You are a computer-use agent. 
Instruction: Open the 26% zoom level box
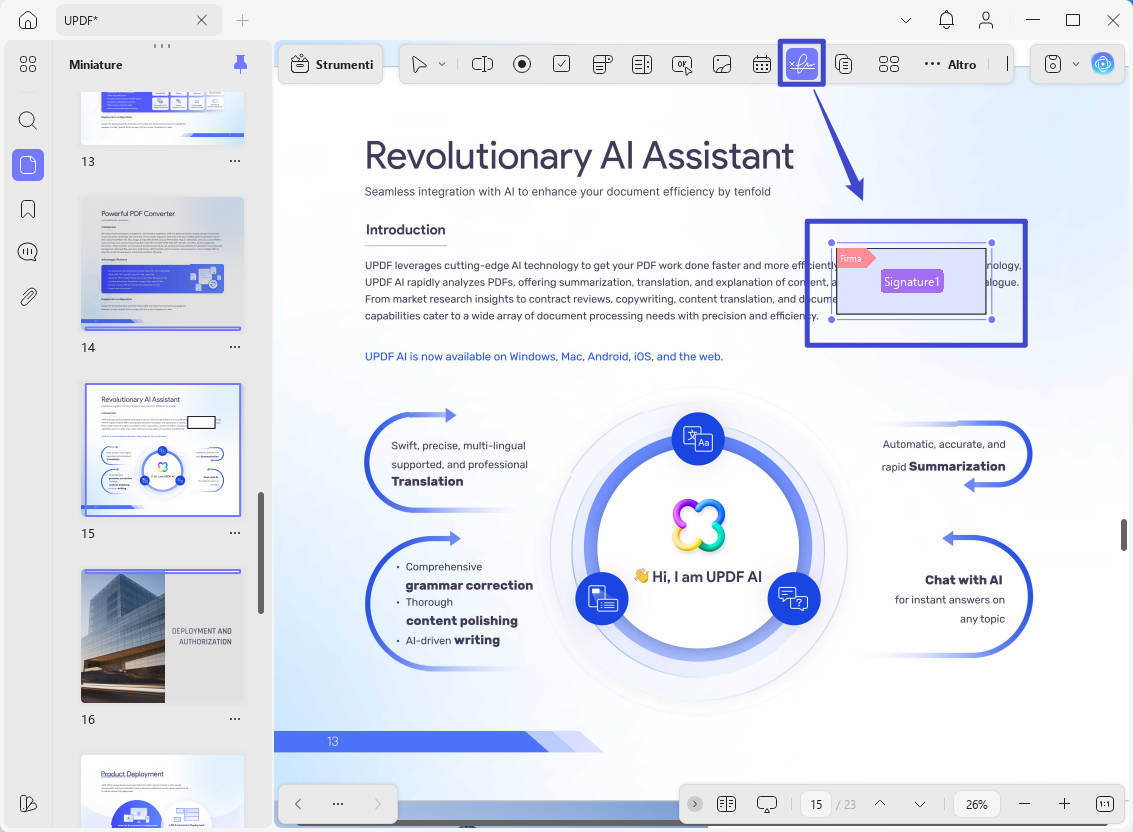[976, 804]
